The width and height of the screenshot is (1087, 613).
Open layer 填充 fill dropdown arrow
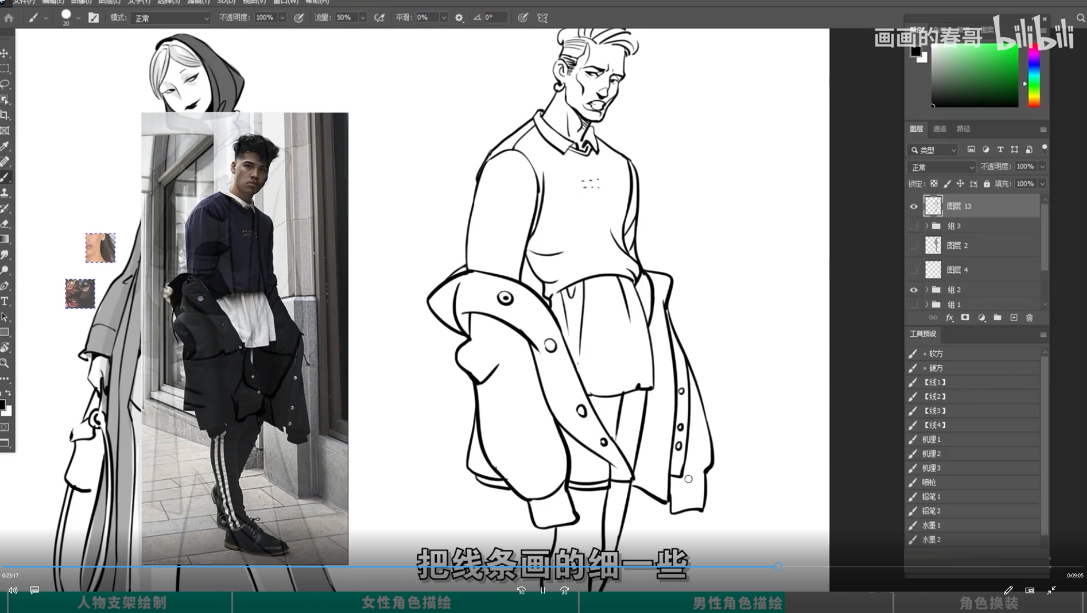[x=1042, y=184]
